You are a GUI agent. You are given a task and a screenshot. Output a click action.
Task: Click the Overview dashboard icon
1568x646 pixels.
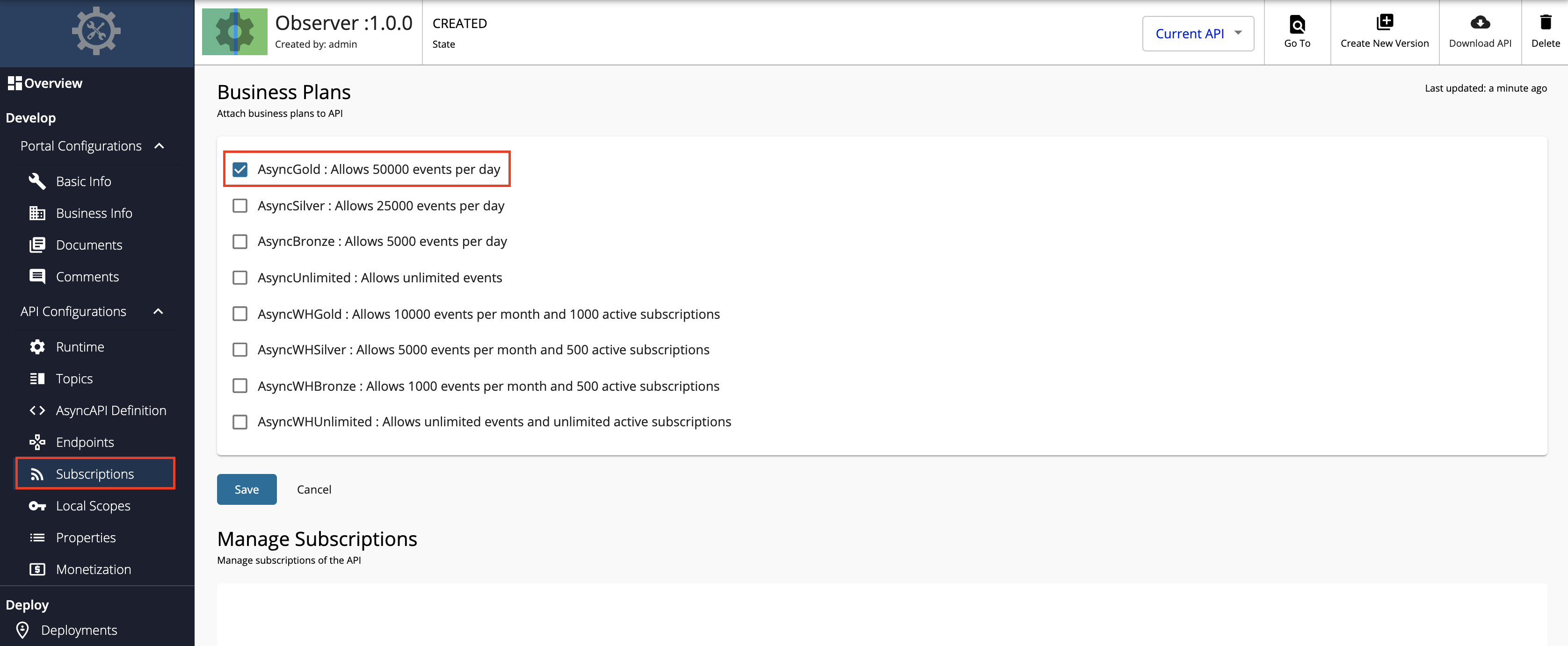pyautogui.click(x=15, y=83)
